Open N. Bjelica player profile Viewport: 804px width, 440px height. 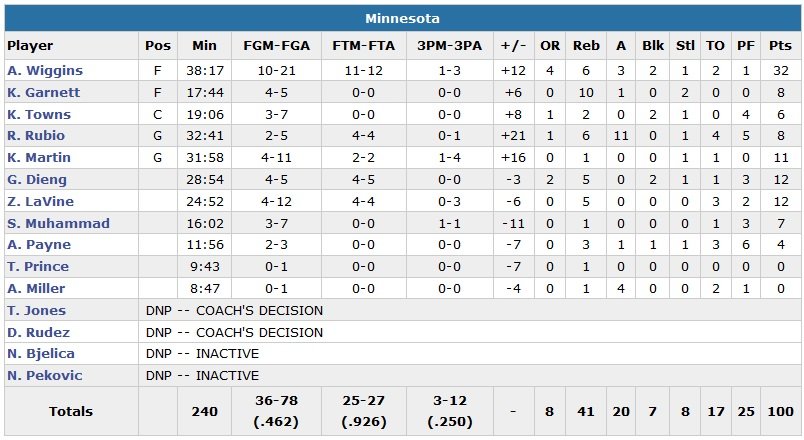[x=41, y=354]
